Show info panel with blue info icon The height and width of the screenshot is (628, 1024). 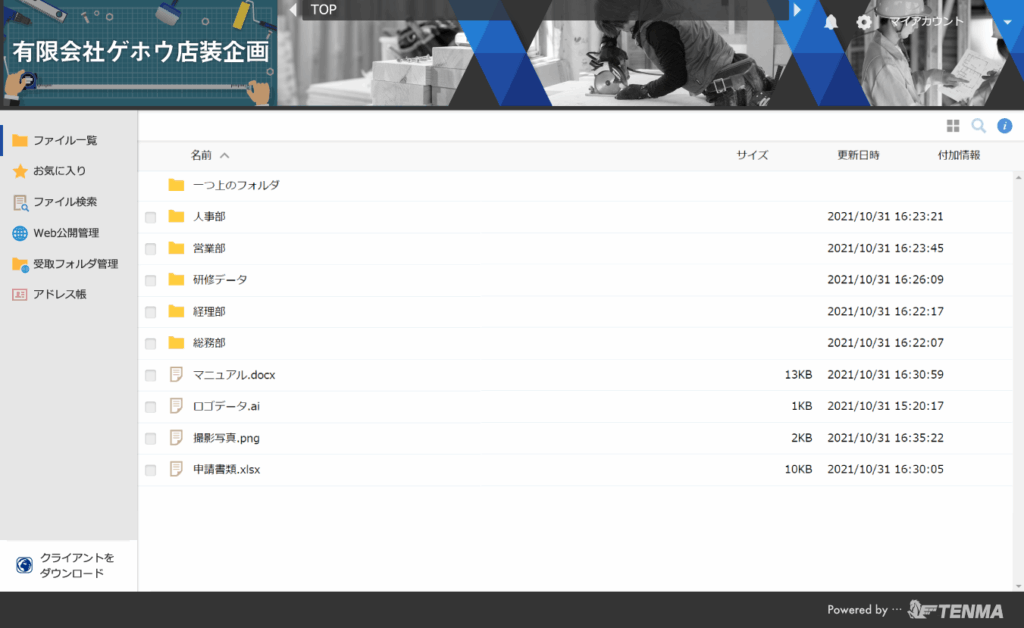1005,126
